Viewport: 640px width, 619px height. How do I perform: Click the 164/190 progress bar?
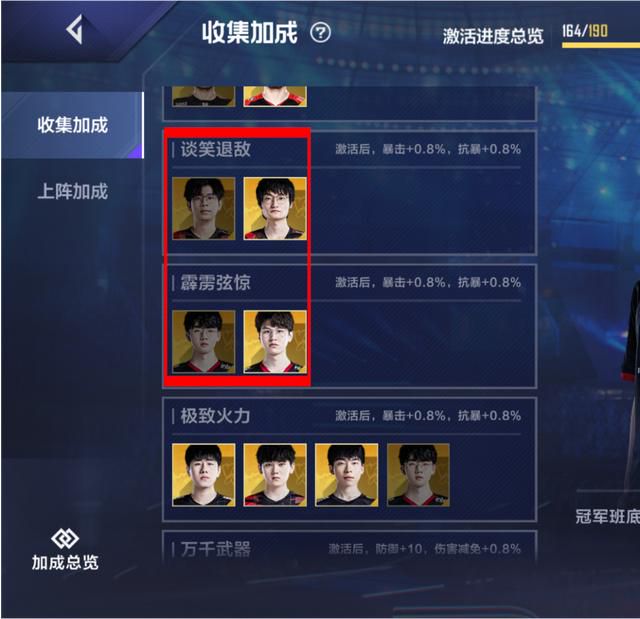coord(600,45)
